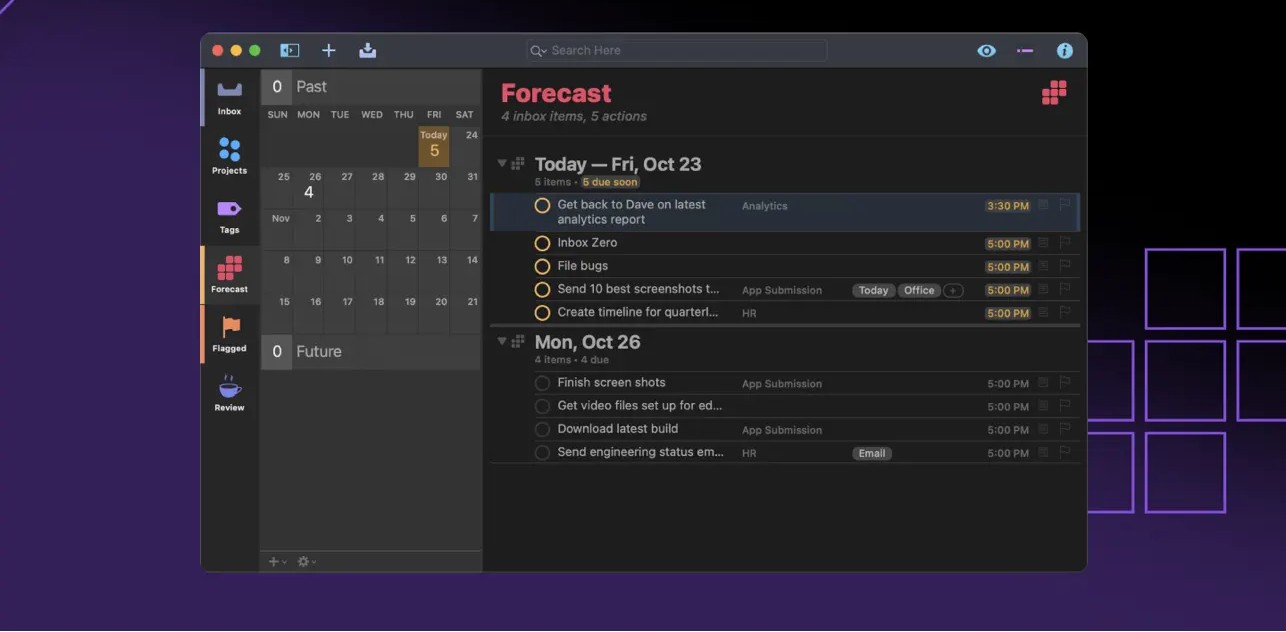Add a tag with the plus pill beside Office

point(953,290)
